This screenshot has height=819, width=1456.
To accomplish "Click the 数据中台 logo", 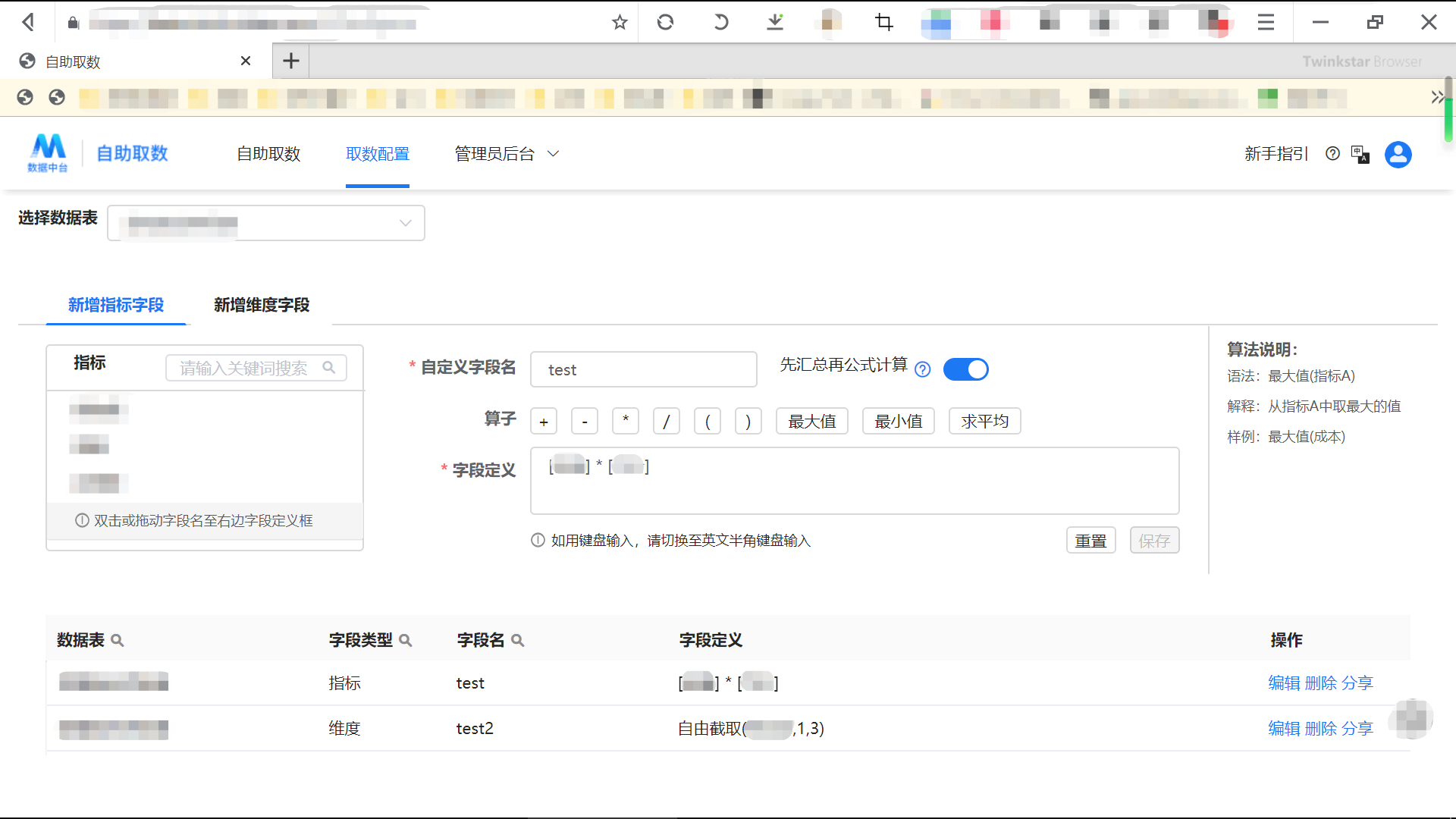I will (x=49, y=152).
